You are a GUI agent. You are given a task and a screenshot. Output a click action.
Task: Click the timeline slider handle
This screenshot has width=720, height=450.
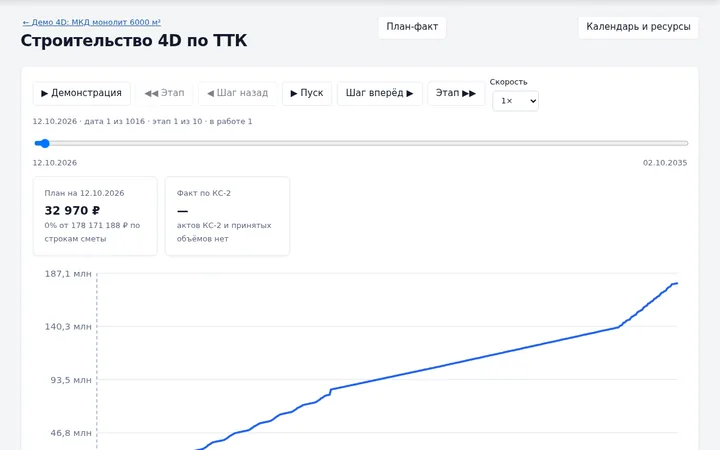click(45, 143)
